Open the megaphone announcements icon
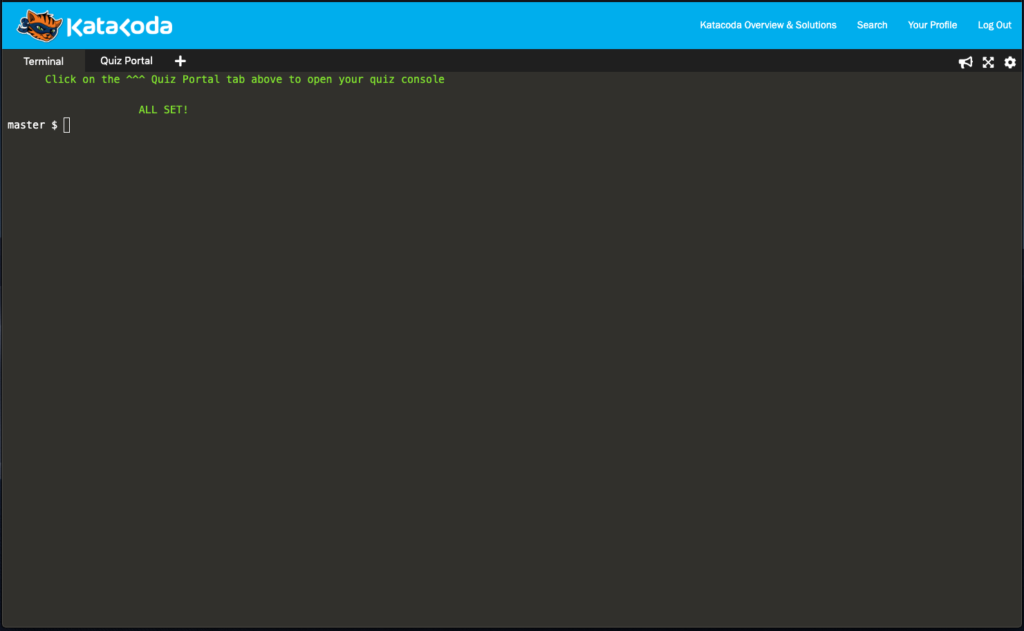1024x631 pixels. (966, 62)
